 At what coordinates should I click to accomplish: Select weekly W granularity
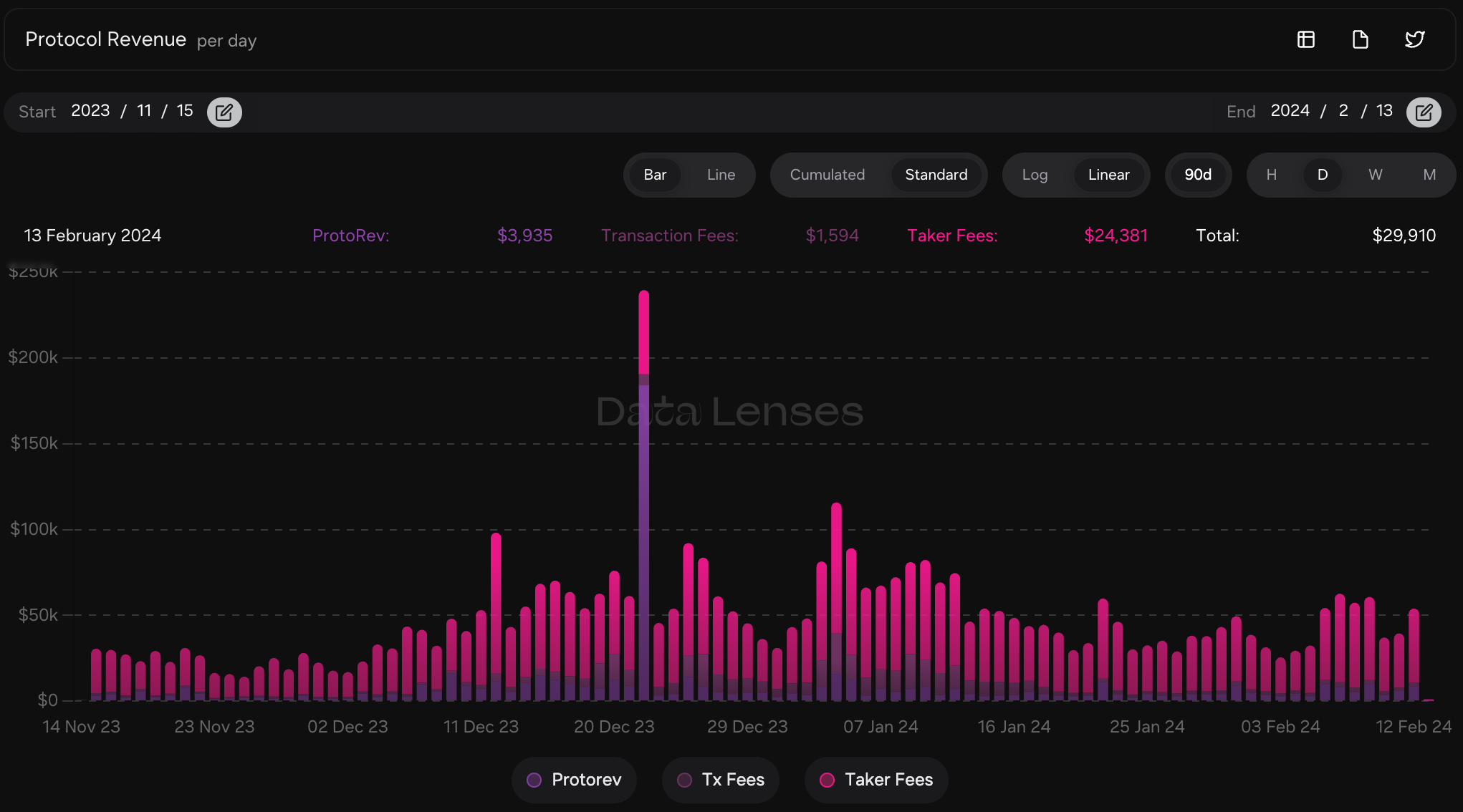pyautogui.click(x=1376, y=175)
